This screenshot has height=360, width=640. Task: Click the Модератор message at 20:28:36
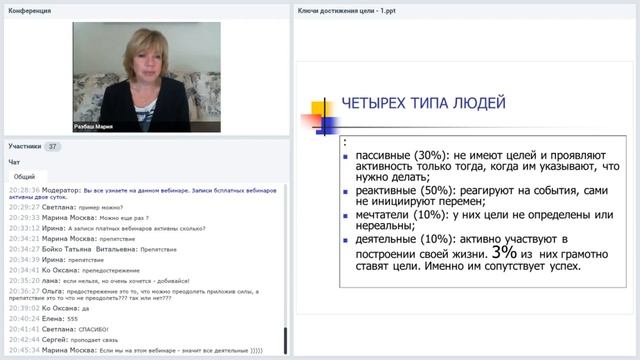pyautogui.click(x=143, y=193)
